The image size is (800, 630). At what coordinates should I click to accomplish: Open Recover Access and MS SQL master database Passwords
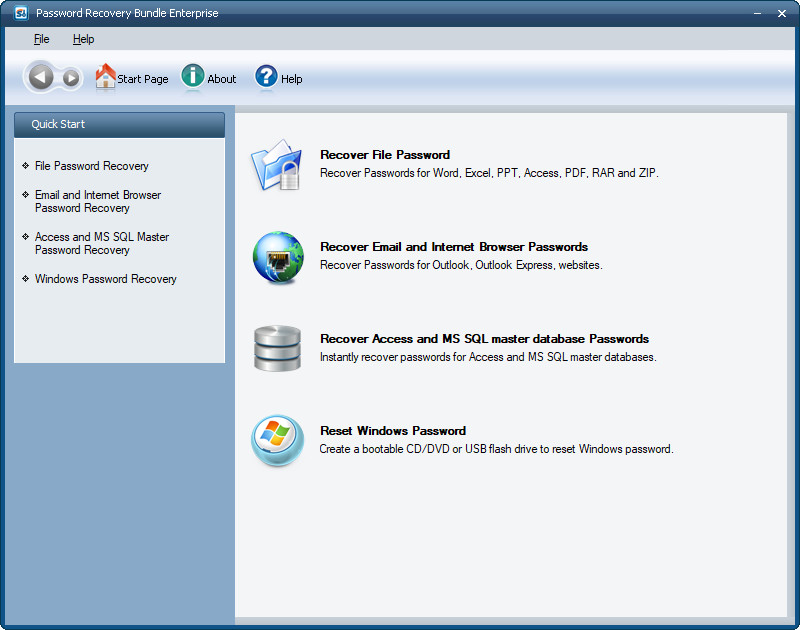point(484,339)
